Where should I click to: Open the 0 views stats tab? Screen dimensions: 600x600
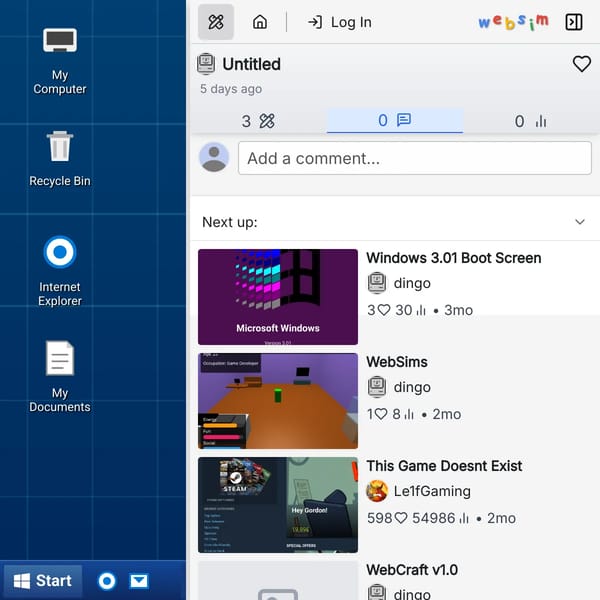pos(531,121)
